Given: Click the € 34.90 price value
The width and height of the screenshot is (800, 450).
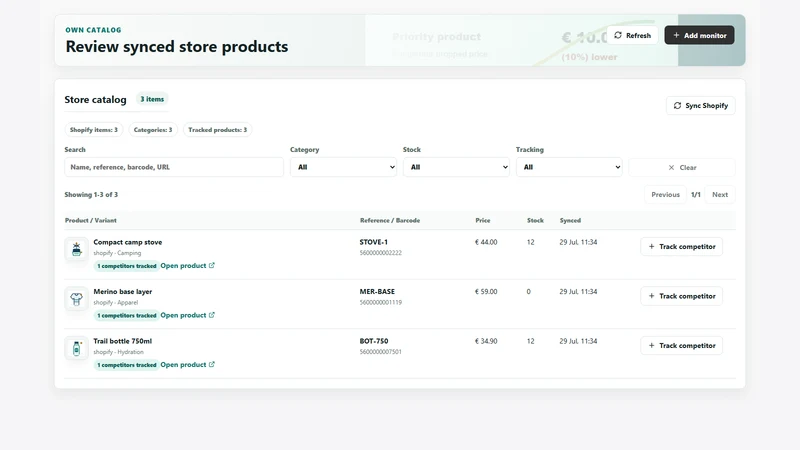Looking at the screenshot, I should pyautogui.click(x=486, y=341).
